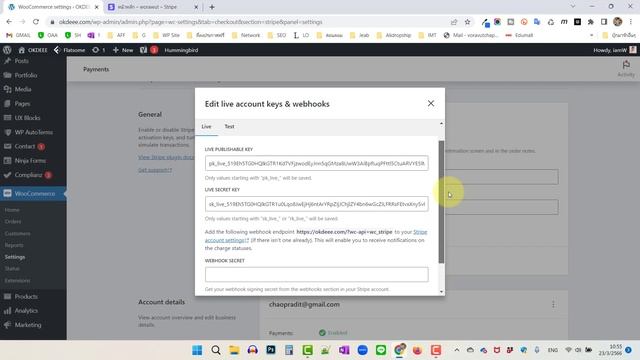Click the Live Publishable Key field
This screenshot has height=360, width=640.
(x=317, y=163)
